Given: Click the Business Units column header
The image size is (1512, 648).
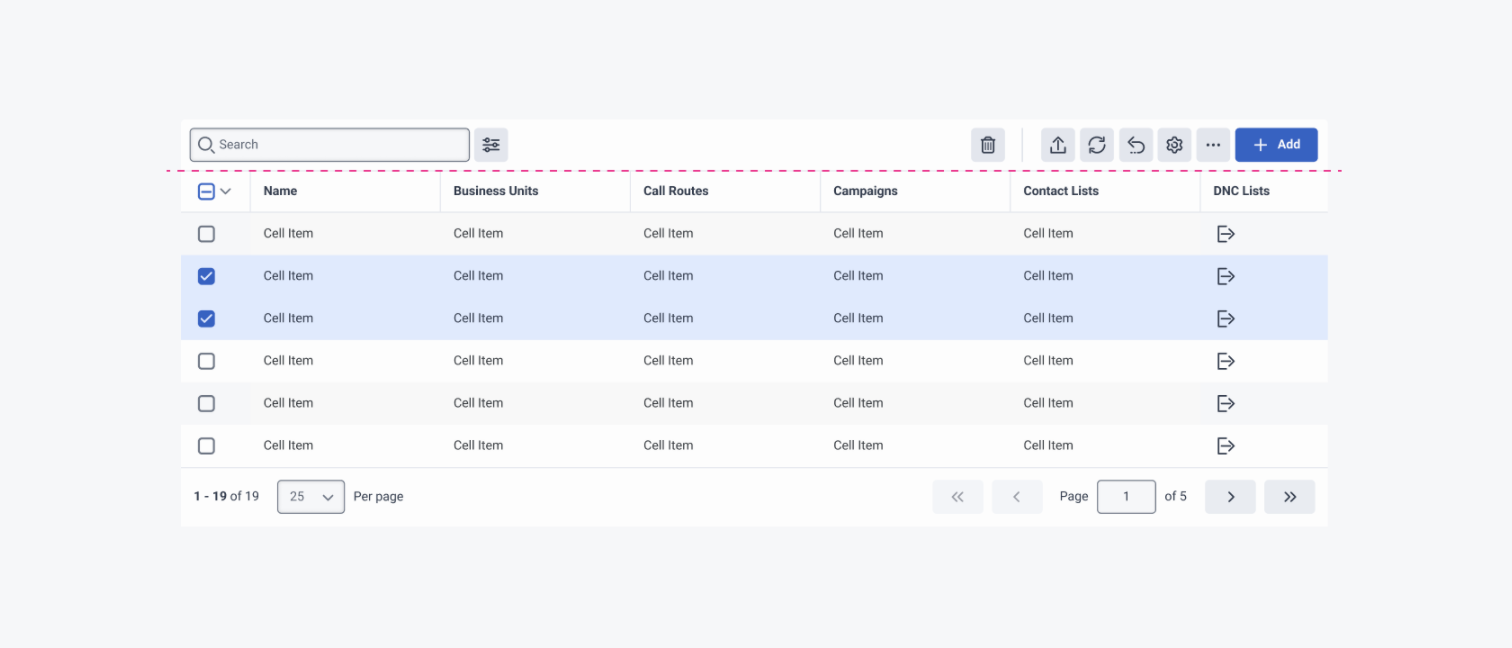Looking at the screenshot, I should (496, 191).
